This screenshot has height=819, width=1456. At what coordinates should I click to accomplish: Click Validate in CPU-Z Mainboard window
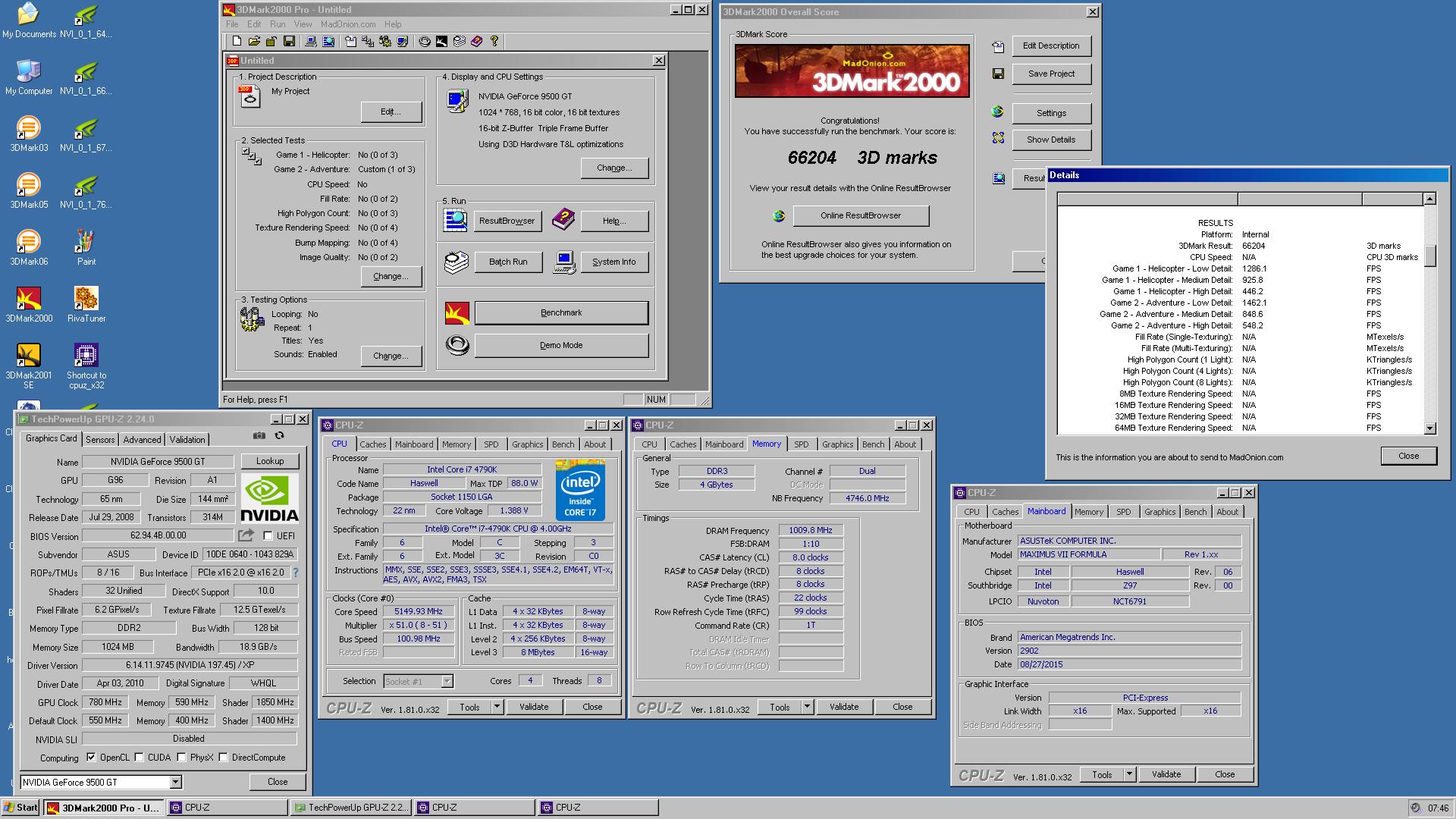click(1166, 774)
